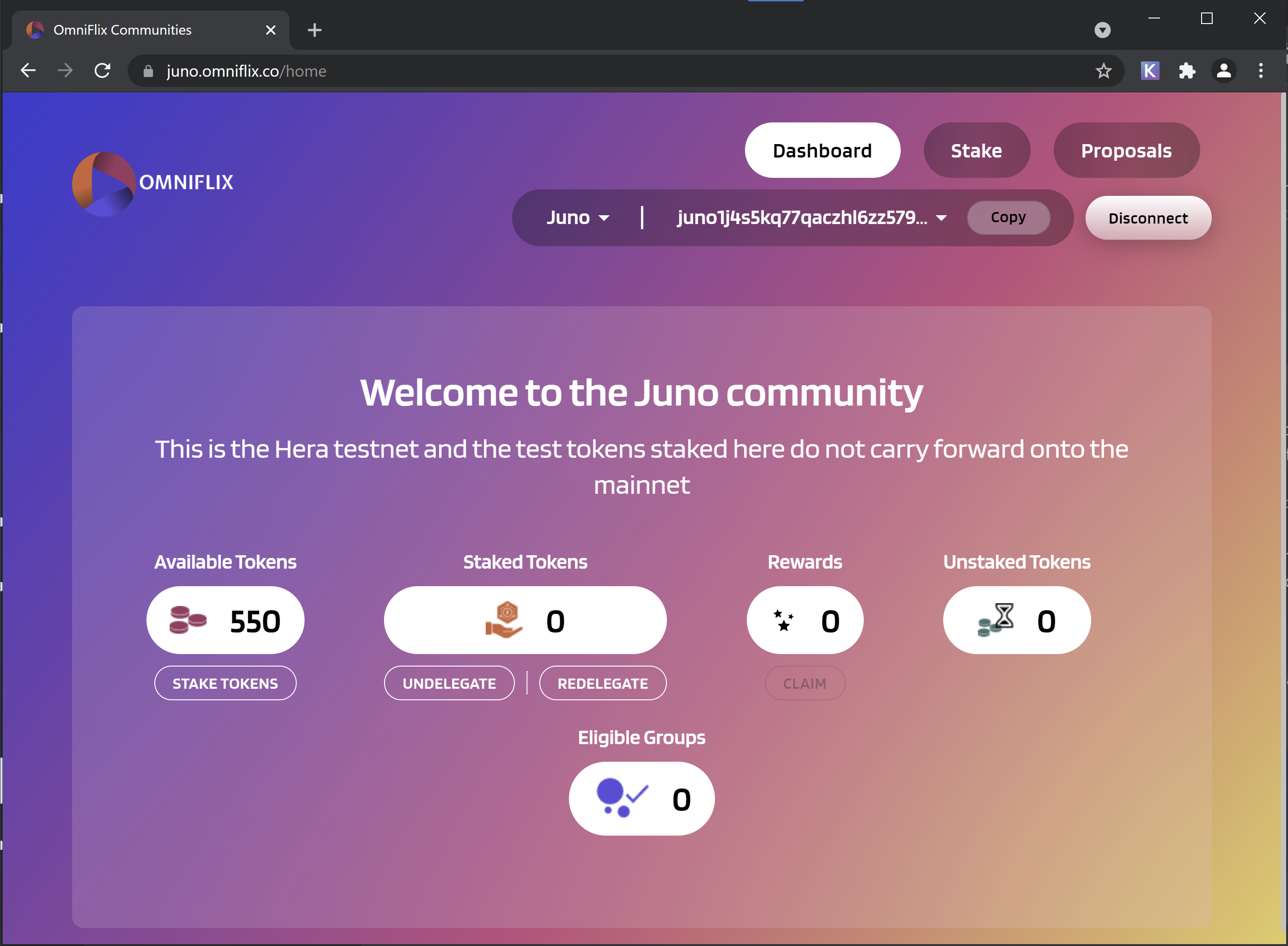Viewport: 1288px width, 946px height.
Task: Bookmark this page with the star icon
Action: [1104, 71]
